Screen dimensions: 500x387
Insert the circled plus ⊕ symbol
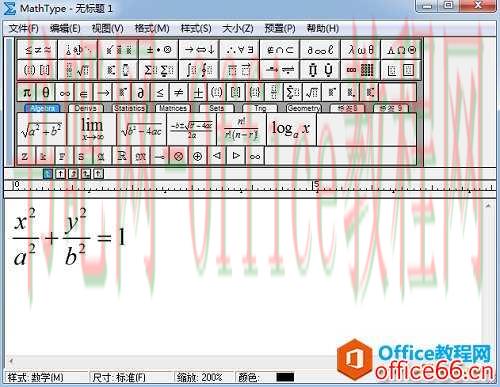coord(197,156)
